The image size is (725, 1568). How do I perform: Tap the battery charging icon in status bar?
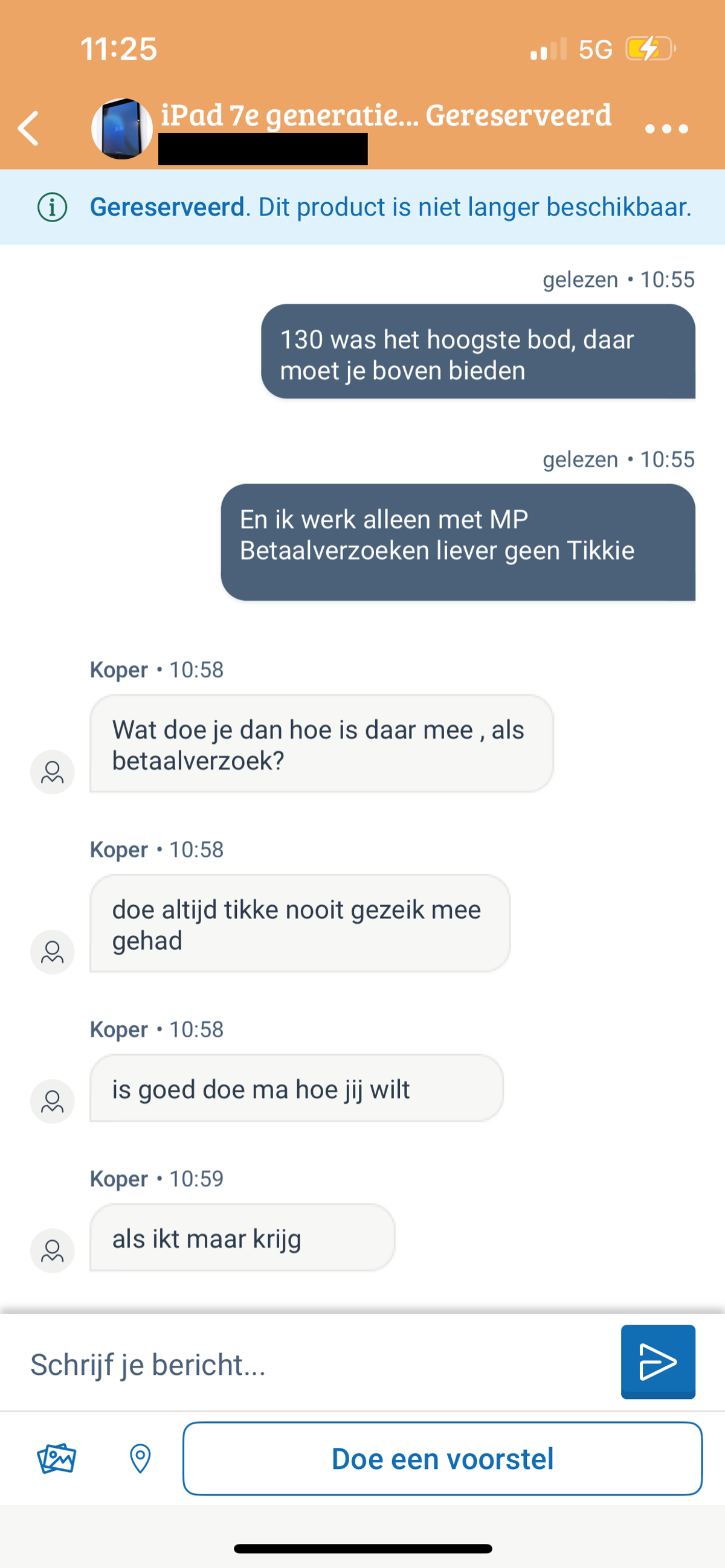(x=650, y=49)
